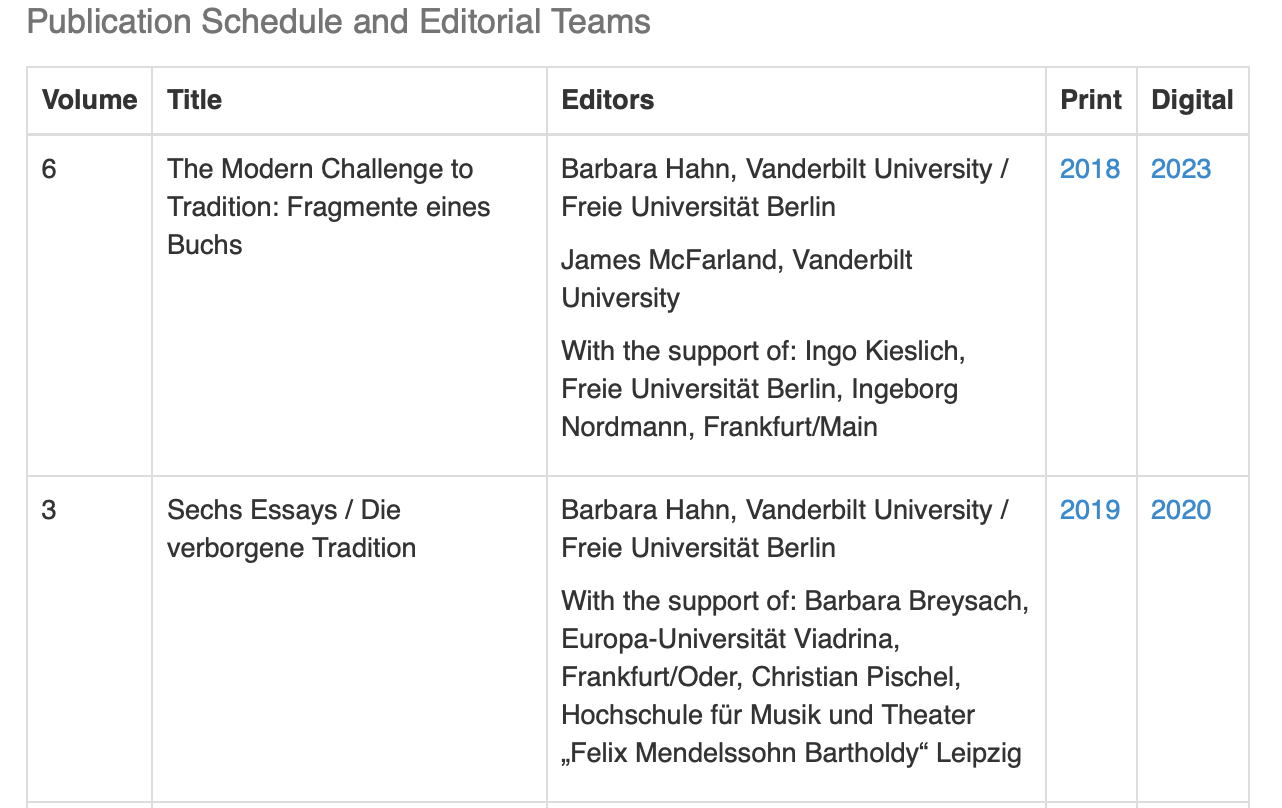Image resolution: width=1282 pixels, height=808 pixels.
Task: Select the volume number 6 cell
Action: click(49, 169)
